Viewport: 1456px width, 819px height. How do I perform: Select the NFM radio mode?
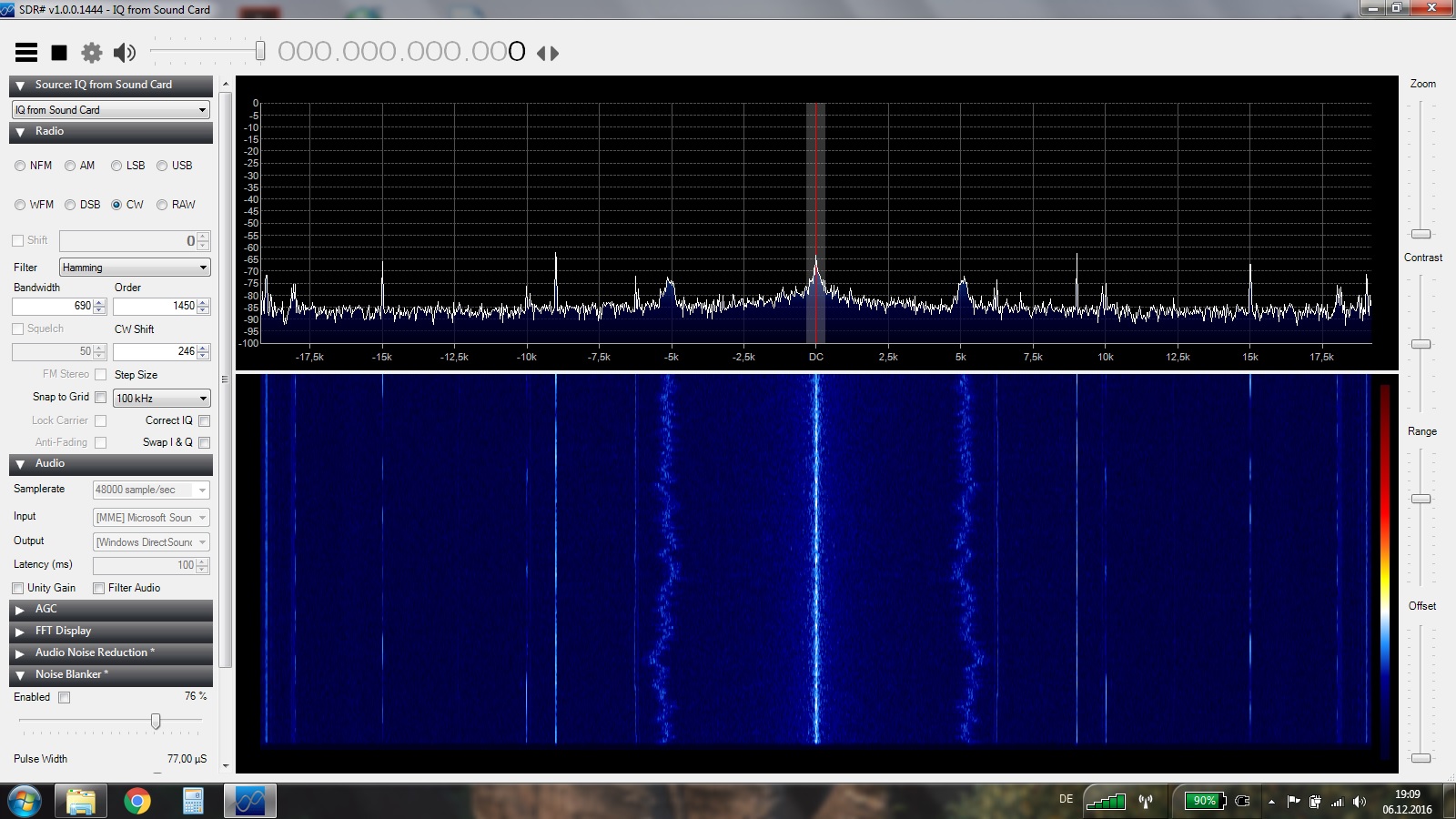point(20,166)
